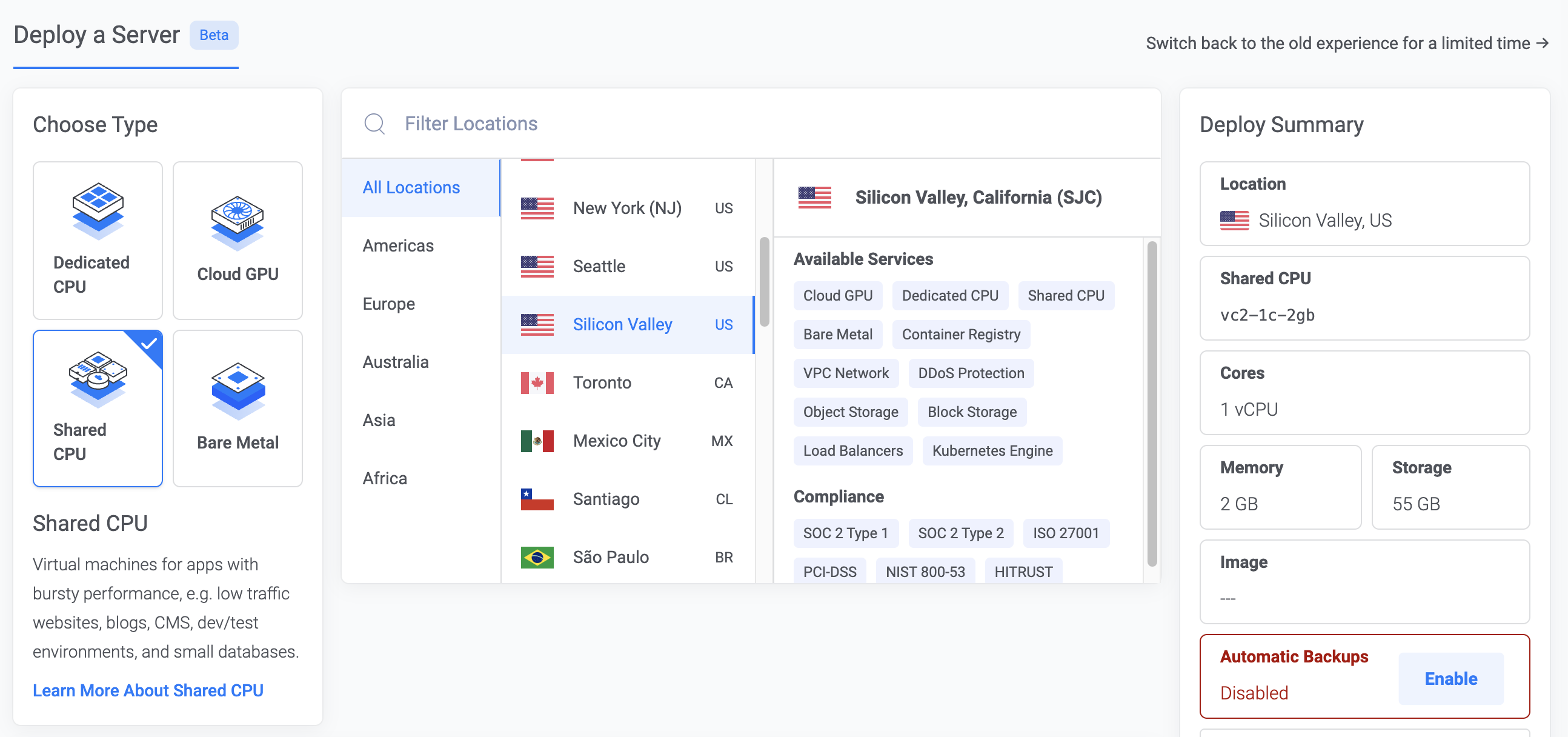Filter locations by Africa
Screen dimensions: 1568x737
coord(420,478)
